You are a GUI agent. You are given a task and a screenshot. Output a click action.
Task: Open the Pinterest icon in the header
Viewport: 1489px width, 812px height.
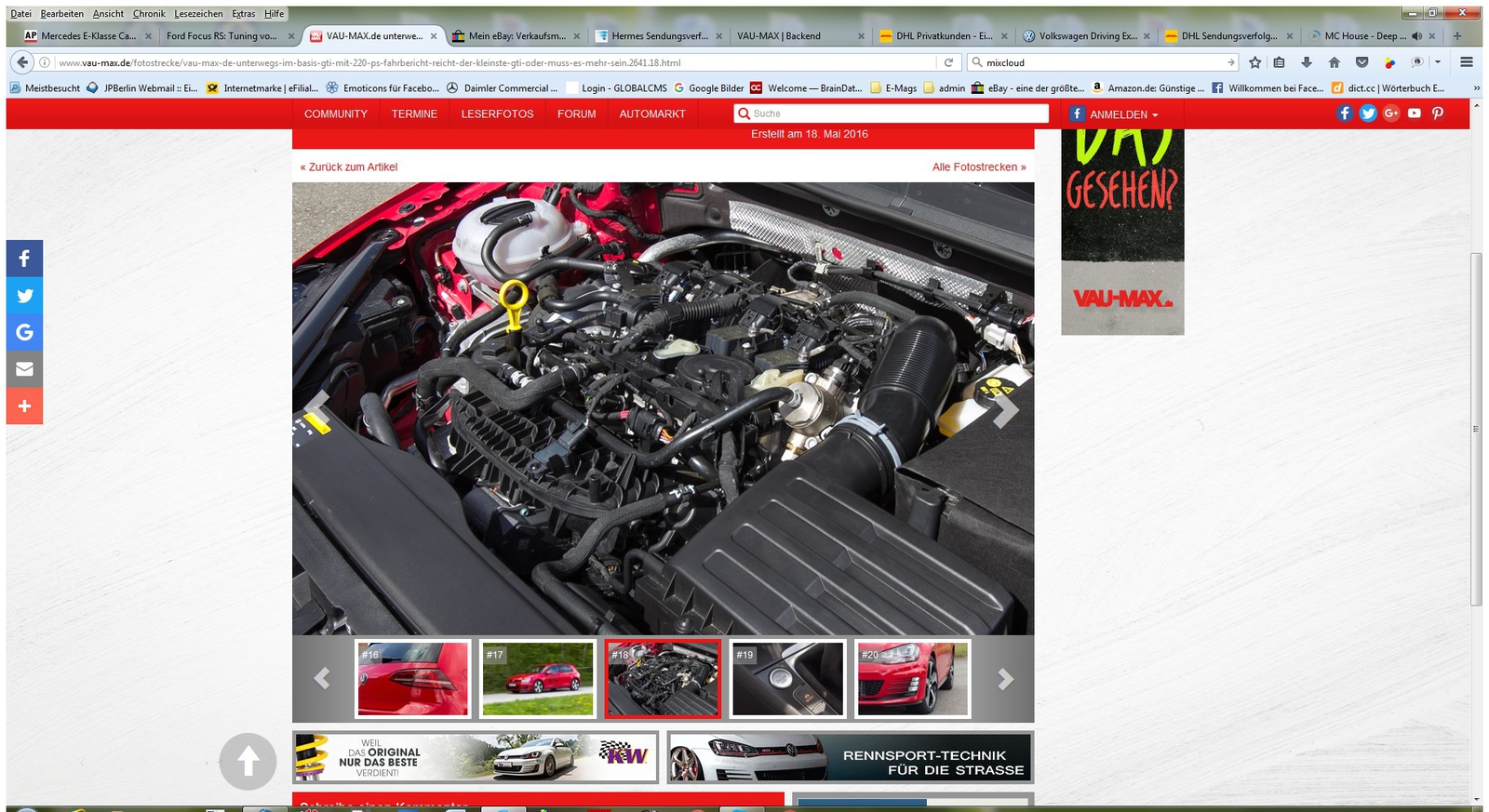1437,113
